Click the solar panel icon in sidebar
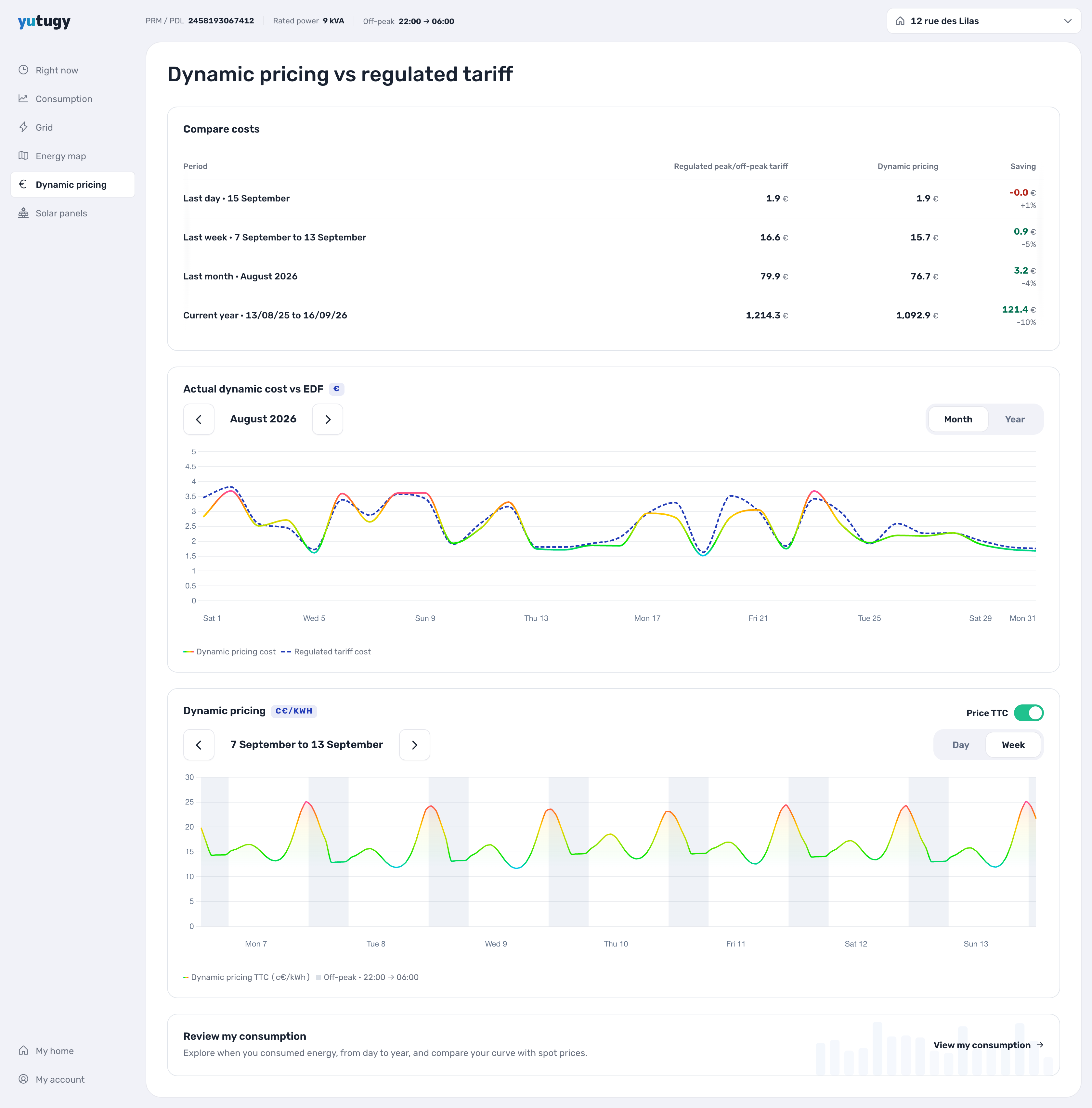 click(23, 213)
